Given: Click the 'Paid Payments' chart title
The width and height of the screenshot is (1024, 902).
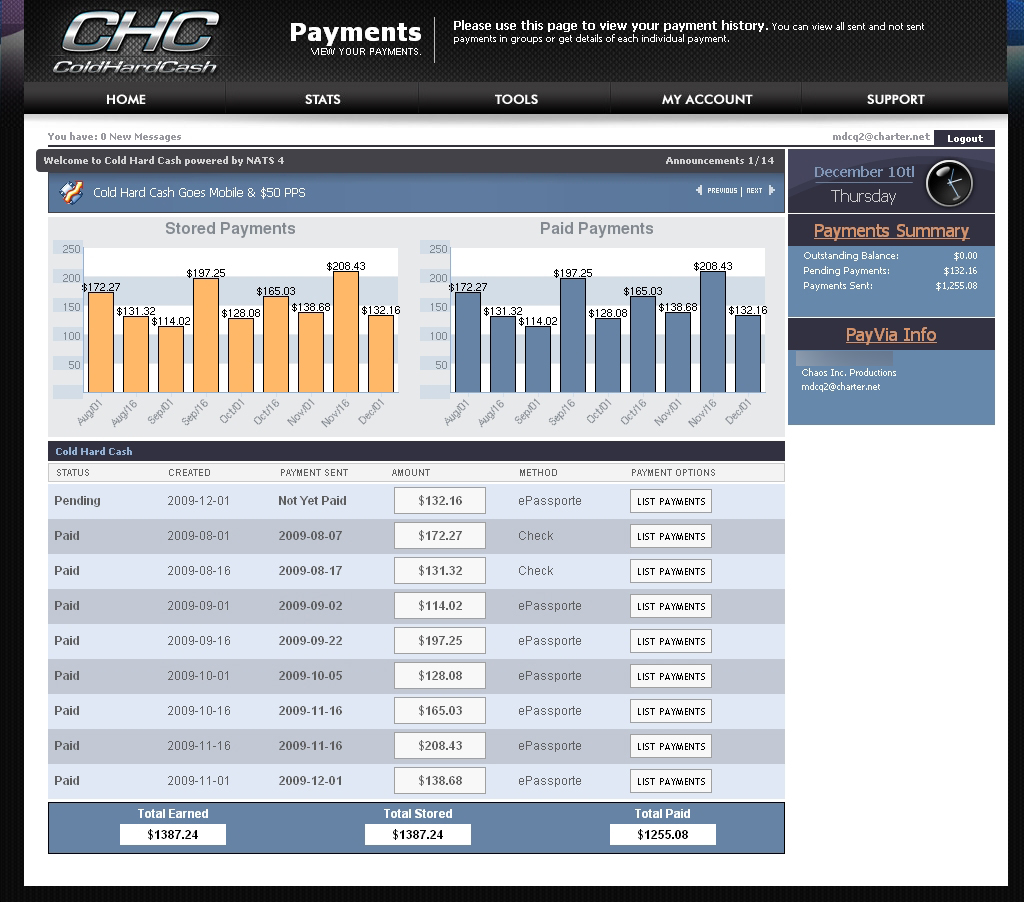Looking at the screenshot, I should (x=596, y=229).
